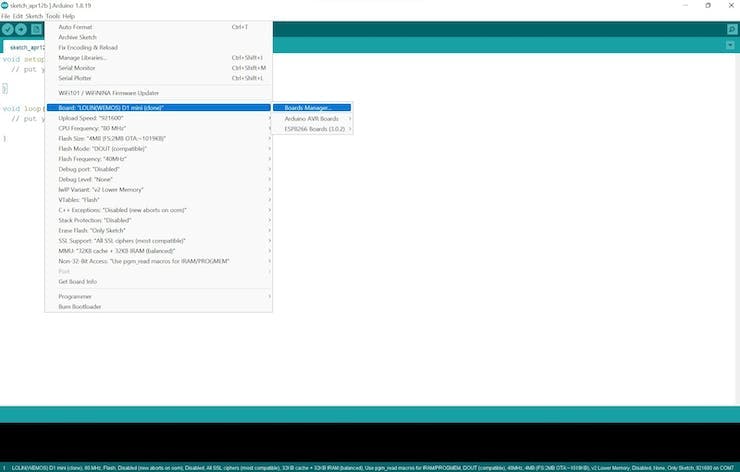Expand the Programmer submenu
The width and height of the screenshot is (740, 472).
(x=159, y=296)
